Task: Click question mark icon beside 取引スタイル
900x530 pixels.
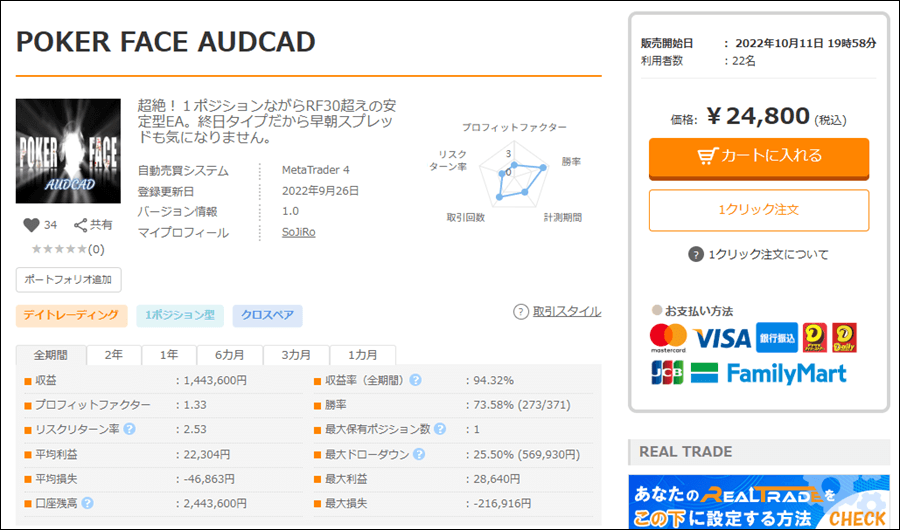Action: click(x=521, y=312)
